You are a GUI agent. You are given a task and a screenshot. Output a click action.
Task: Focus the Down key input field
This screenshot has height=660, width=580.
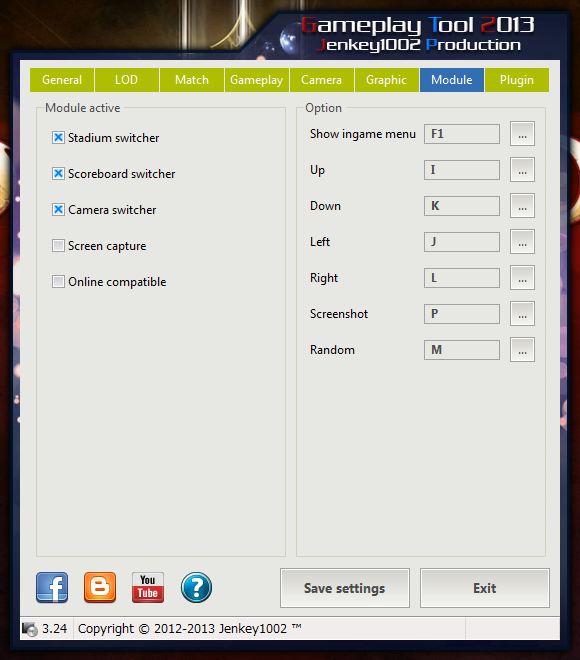tap(462, 206)
